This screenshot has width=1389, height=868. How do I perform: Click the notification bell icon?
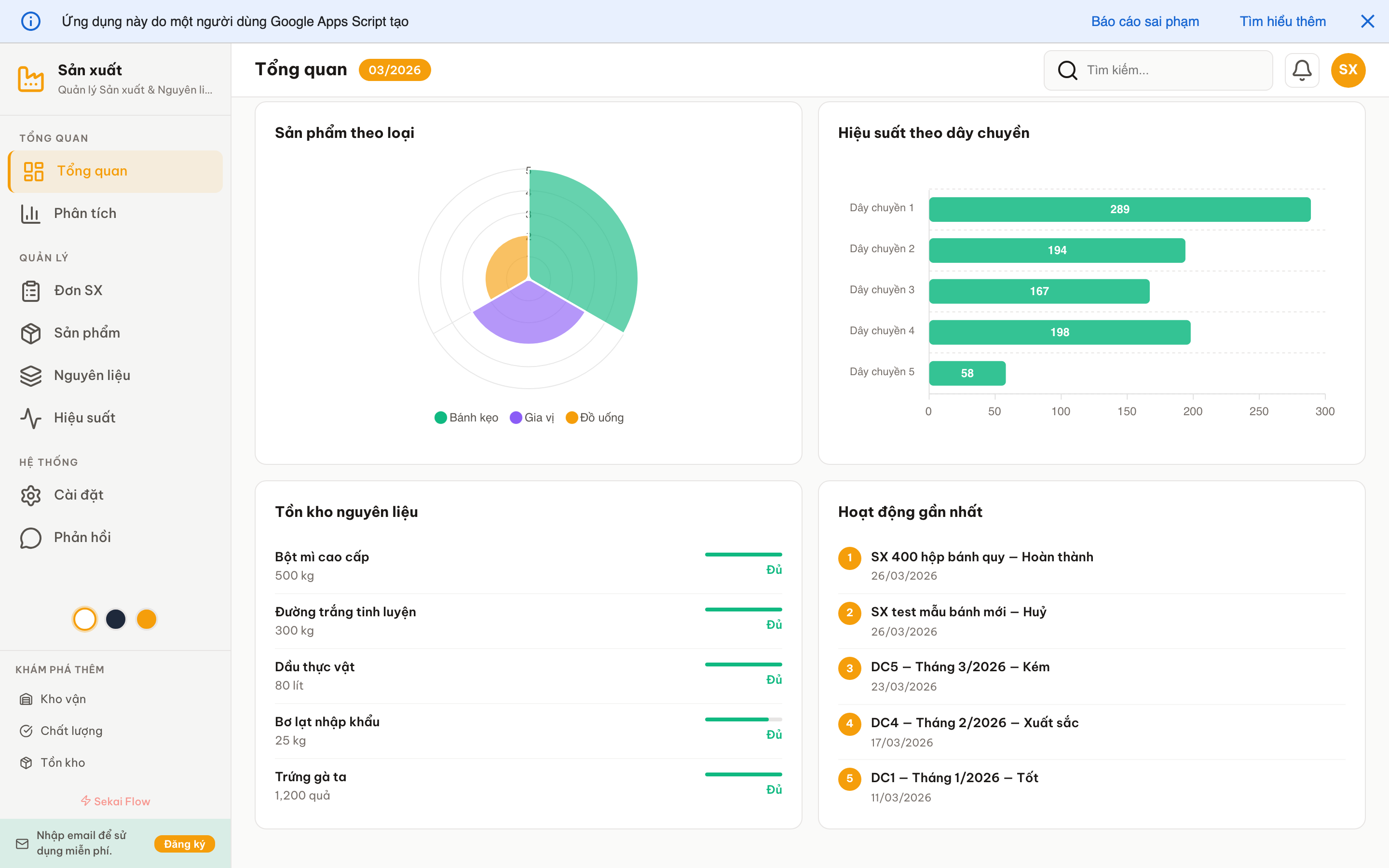(1302, 70)
